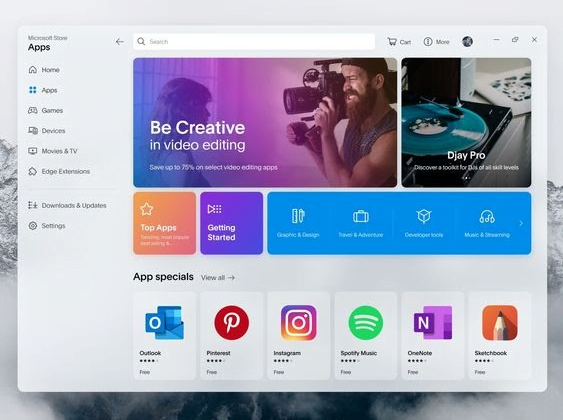Screen dimensions: 563x420
Task: Go to Movies & TV
Action: tap(53, 151)
